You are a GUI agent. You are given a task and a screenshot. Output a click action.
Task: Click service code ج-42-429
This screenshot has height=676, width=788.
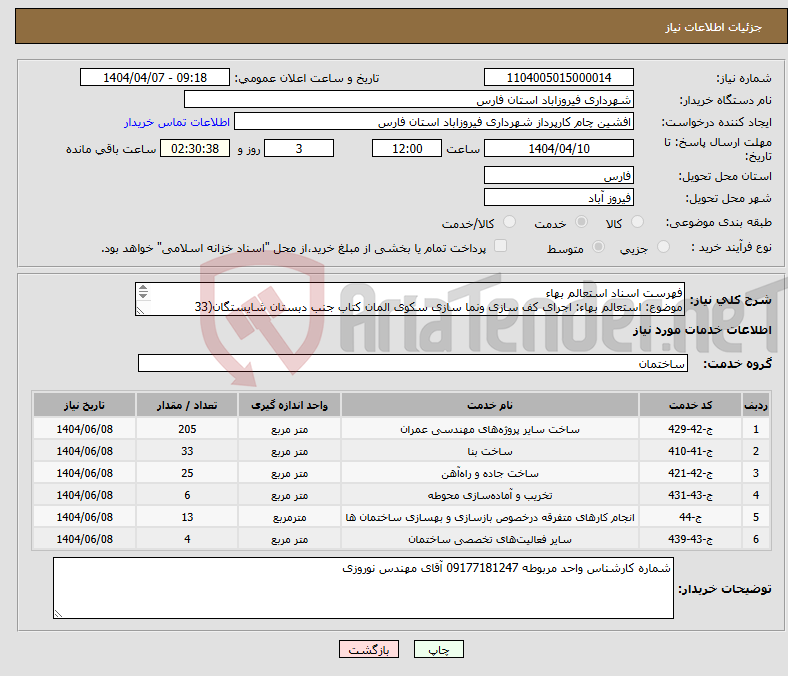(691, 429)
